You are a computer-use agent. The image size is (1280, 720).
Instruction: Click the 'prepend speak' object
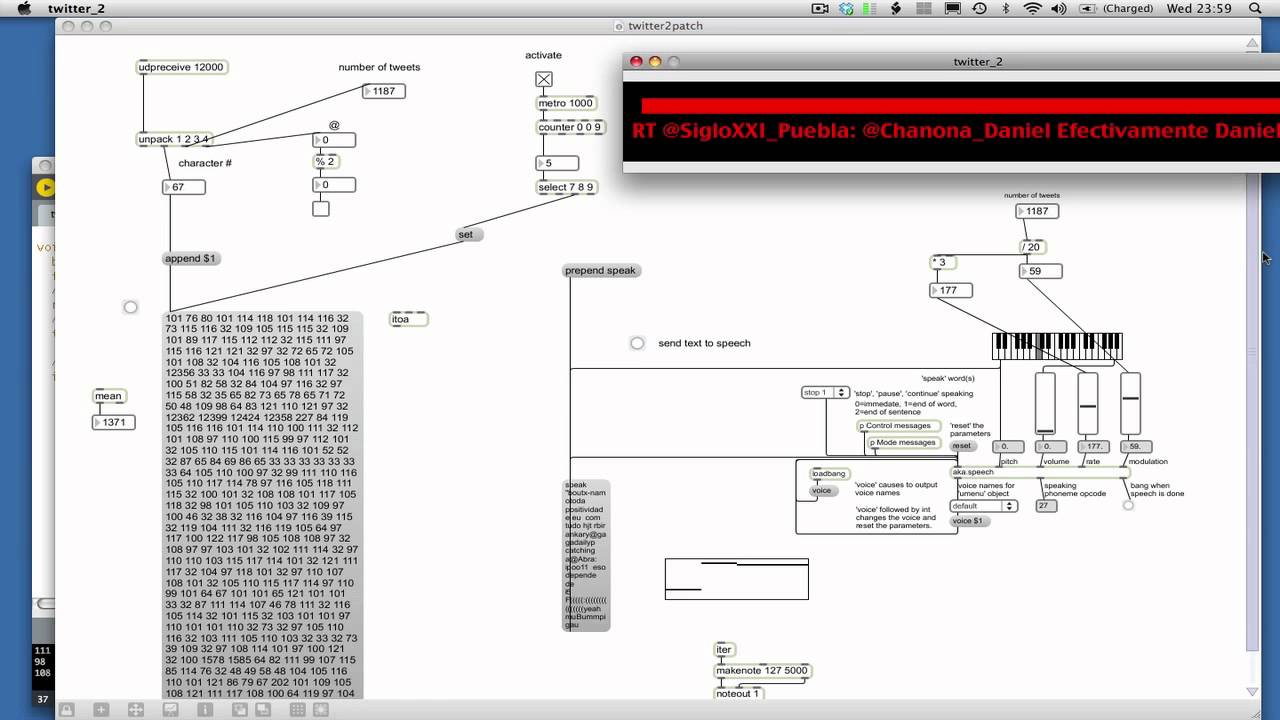pos(600,271)
